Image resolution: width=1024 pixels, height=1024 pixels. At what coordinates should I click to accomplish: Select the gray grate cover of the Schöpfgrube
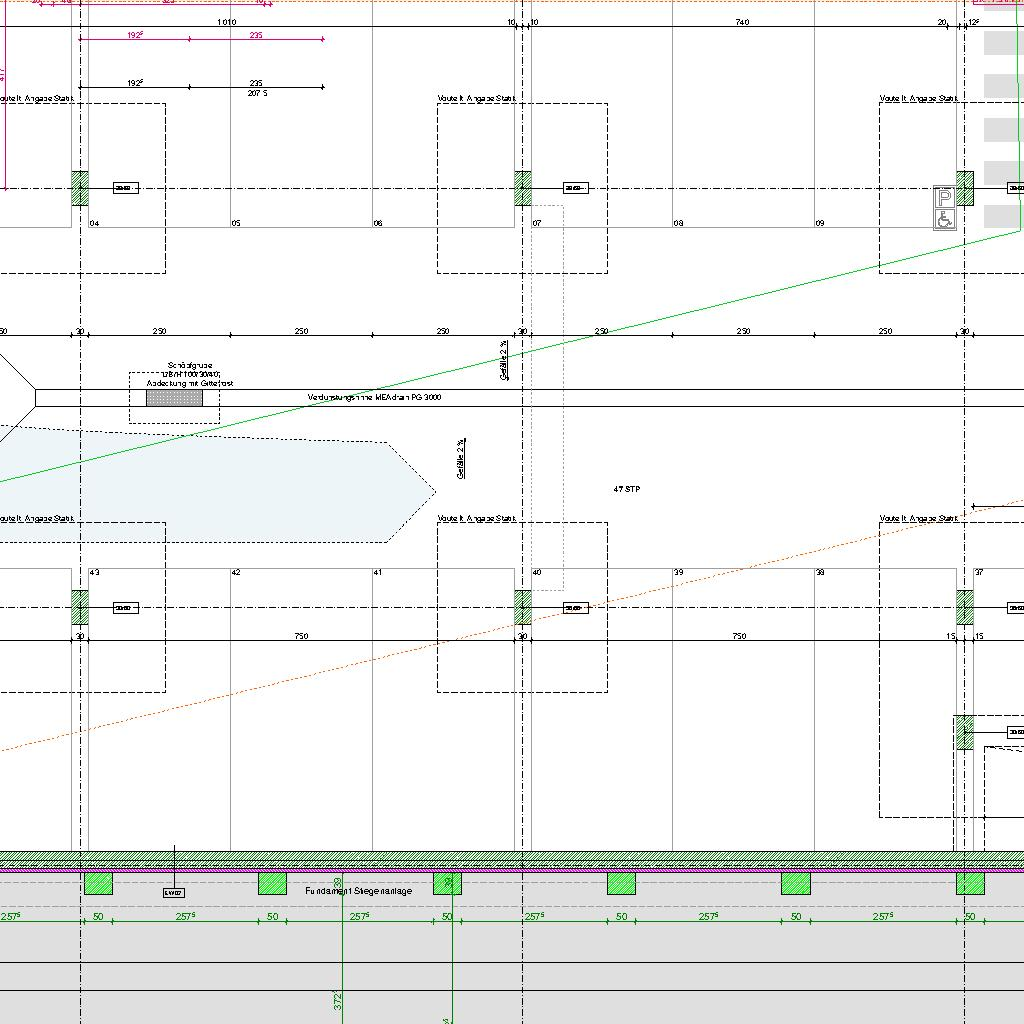pyautogui.click(x=174, y=398)
